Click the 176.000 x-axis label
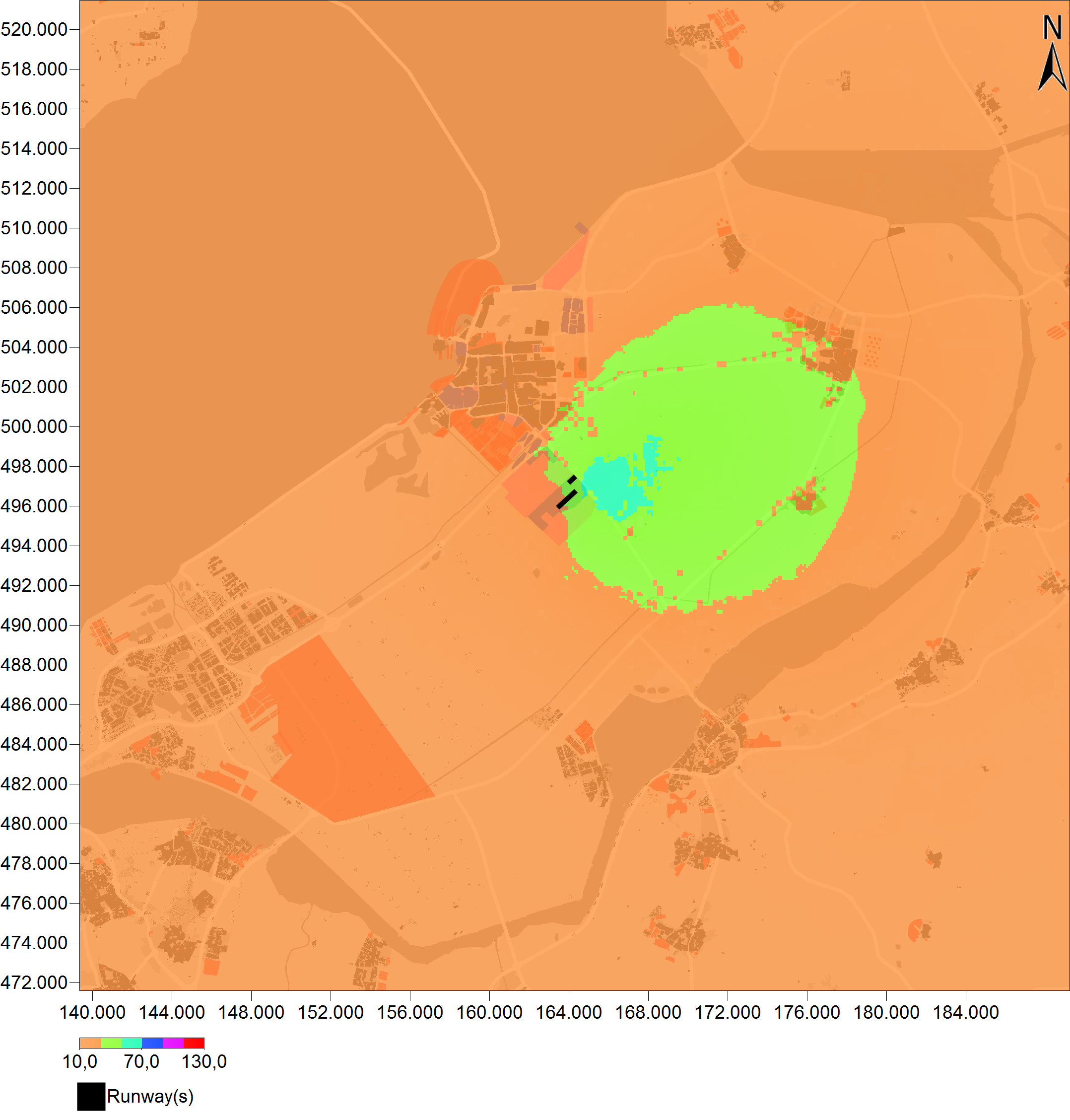This screenshot has height=1120, width=1070. click(806, 1013)
